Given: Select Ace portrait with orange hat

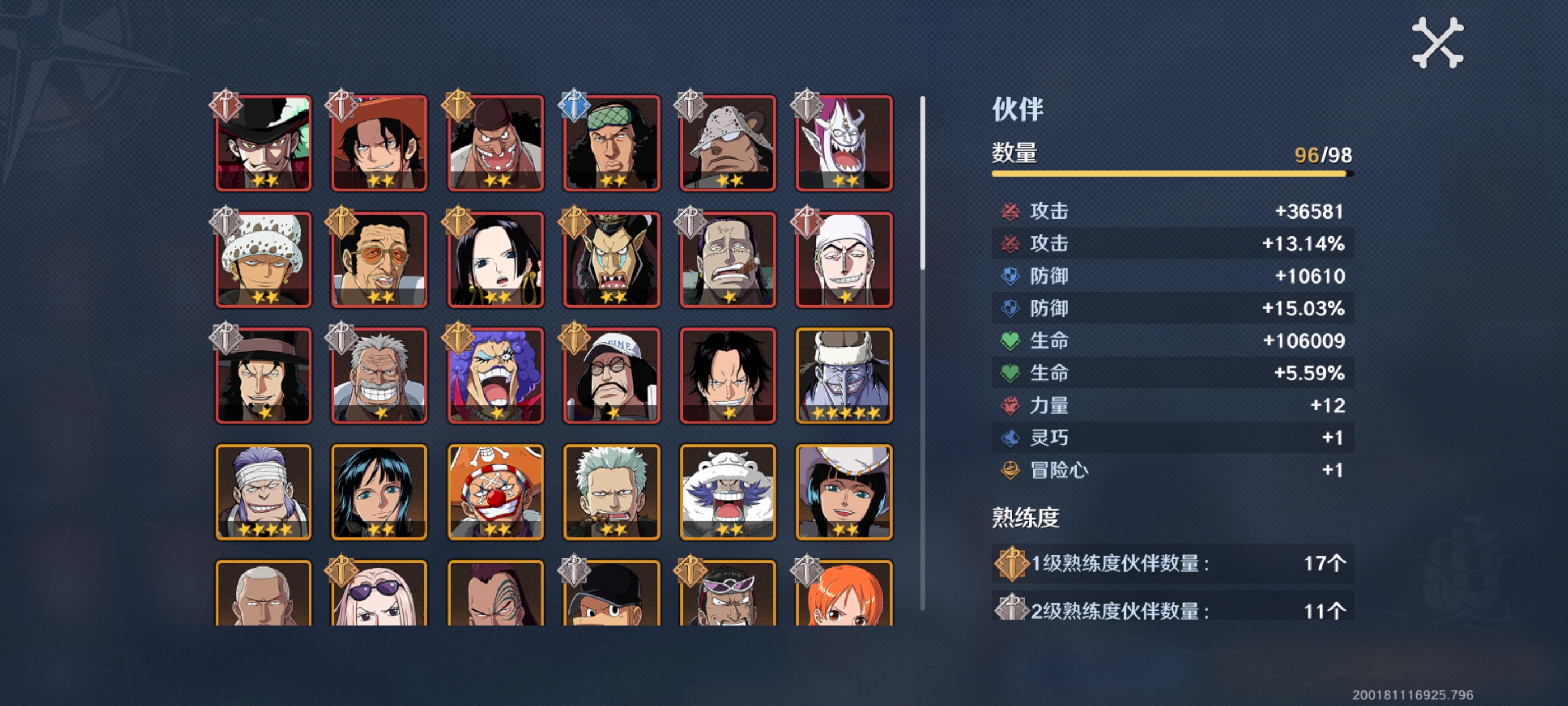Looking at the screenshot, I should click(379, 143).
